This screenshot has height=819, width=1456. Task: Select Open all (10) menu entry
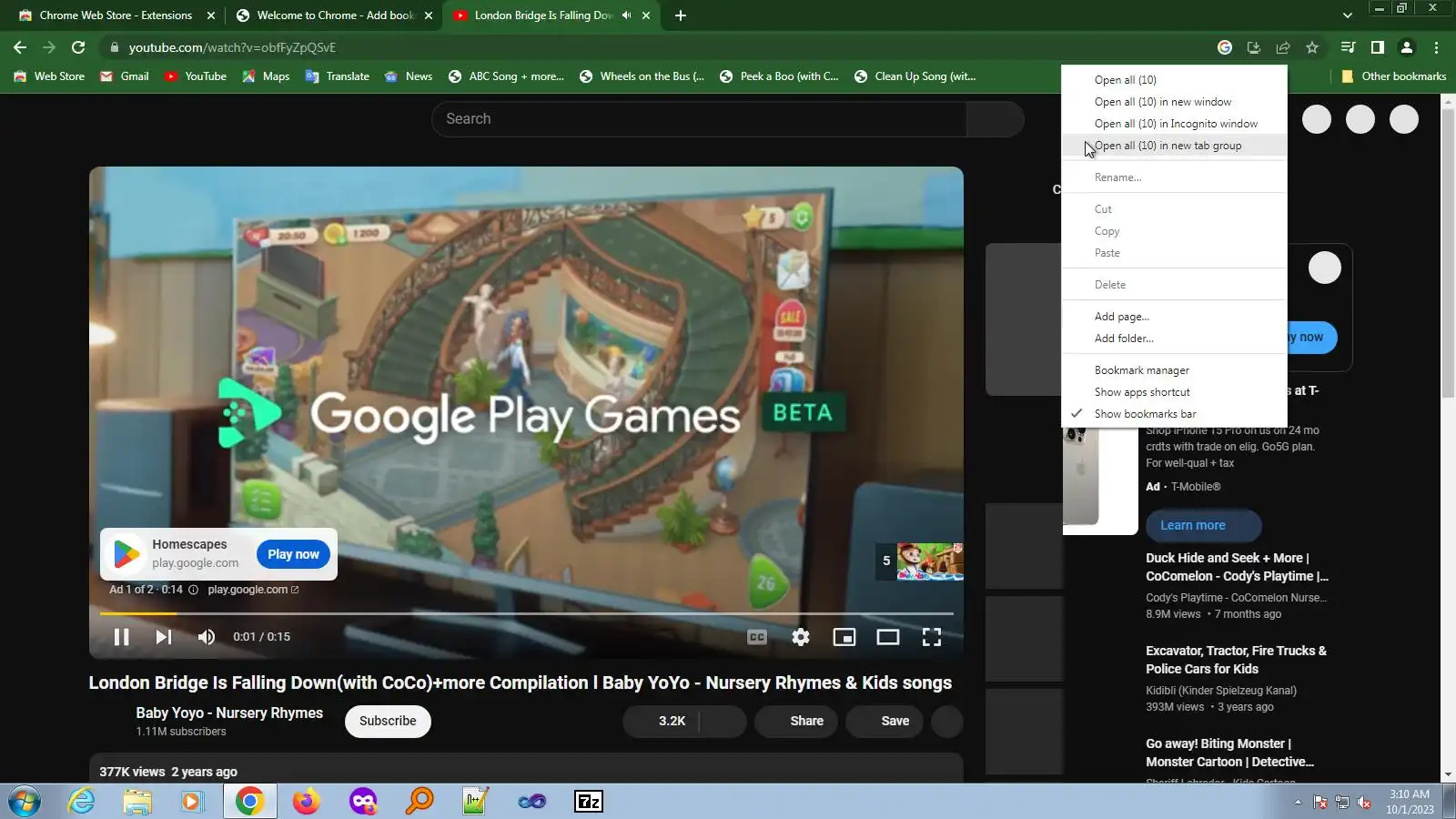[1174, 80]
